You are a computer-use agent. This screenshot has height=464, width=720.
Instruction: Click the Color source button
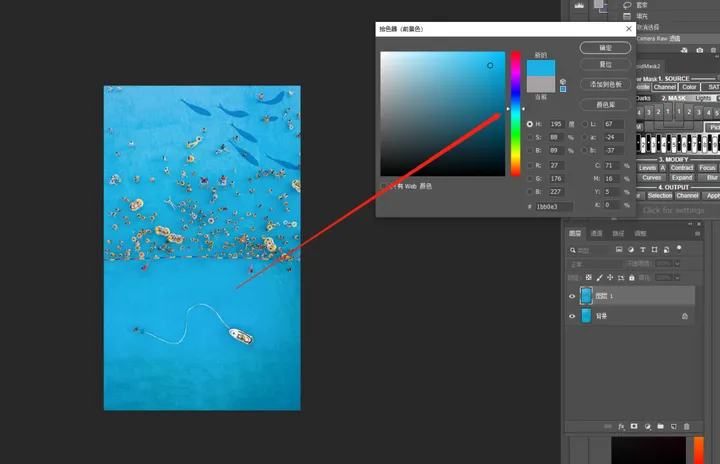[689, 87]
